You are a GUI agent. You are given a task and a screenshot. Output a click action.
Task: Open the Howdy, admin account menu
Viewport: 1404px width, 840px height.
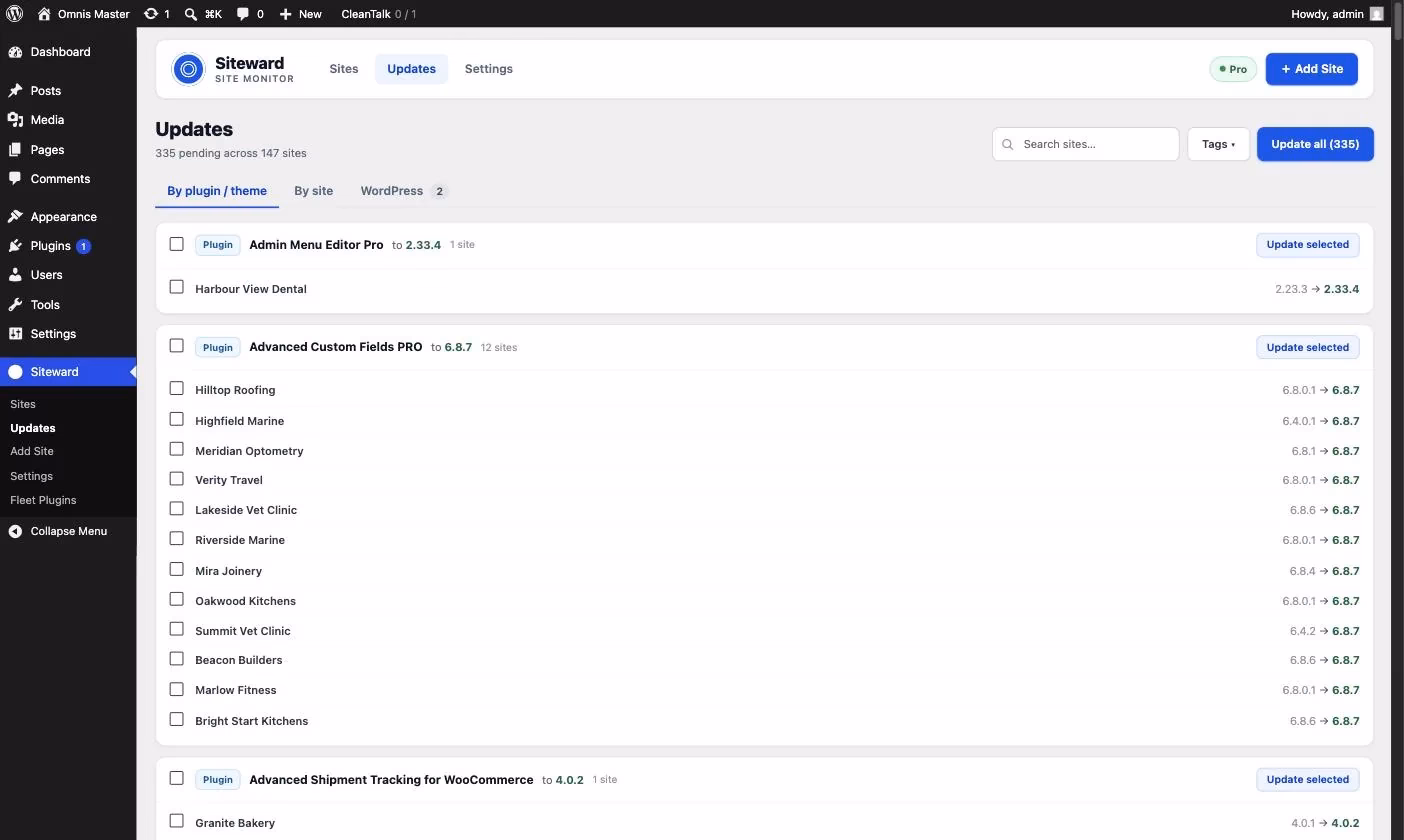click(x=1338, y=14)
